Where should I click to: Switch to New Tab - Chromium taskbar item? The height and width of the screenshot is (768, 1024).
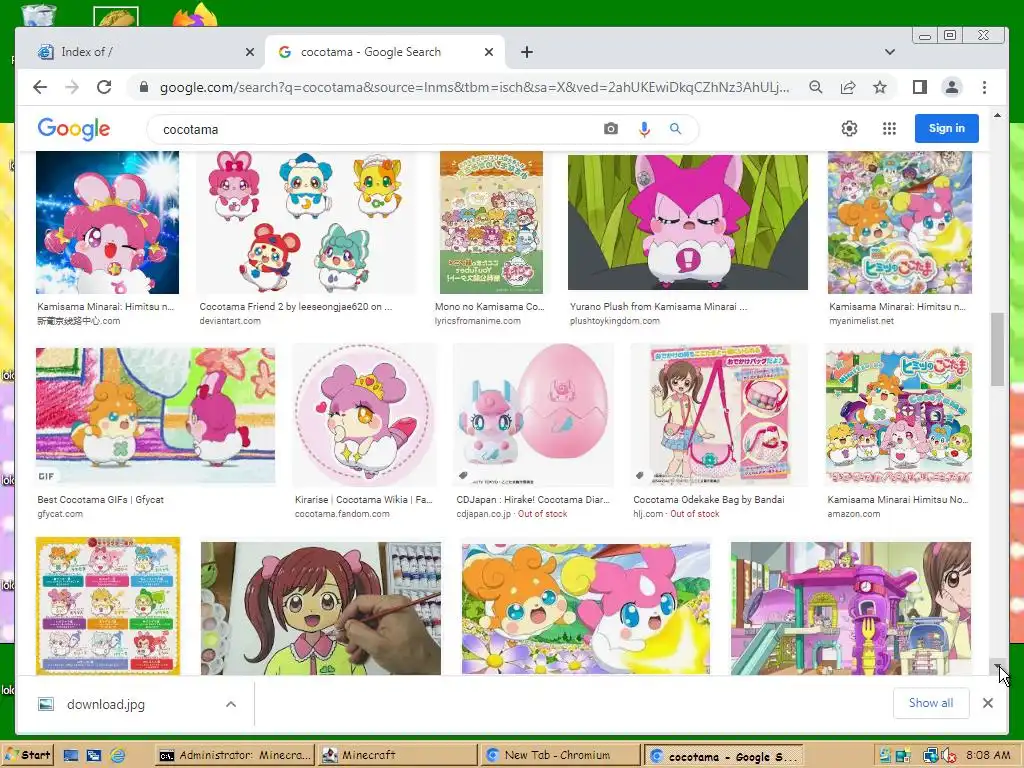click(560, 756)
